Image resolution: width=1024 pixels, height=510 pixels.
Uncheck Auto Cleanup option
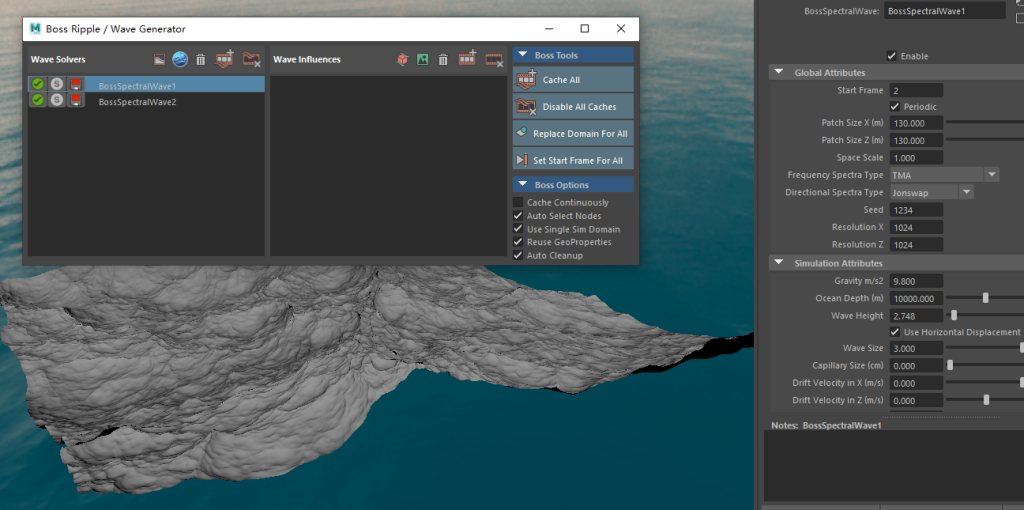(x=518, y=255)
